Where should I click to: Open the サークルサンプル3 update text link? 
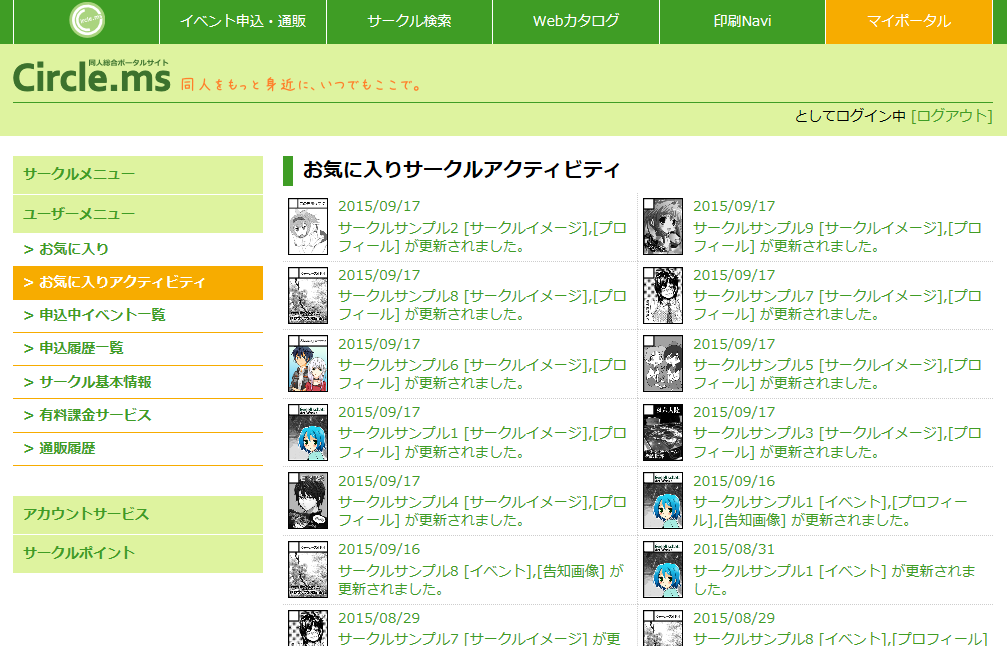pos(837,442)
